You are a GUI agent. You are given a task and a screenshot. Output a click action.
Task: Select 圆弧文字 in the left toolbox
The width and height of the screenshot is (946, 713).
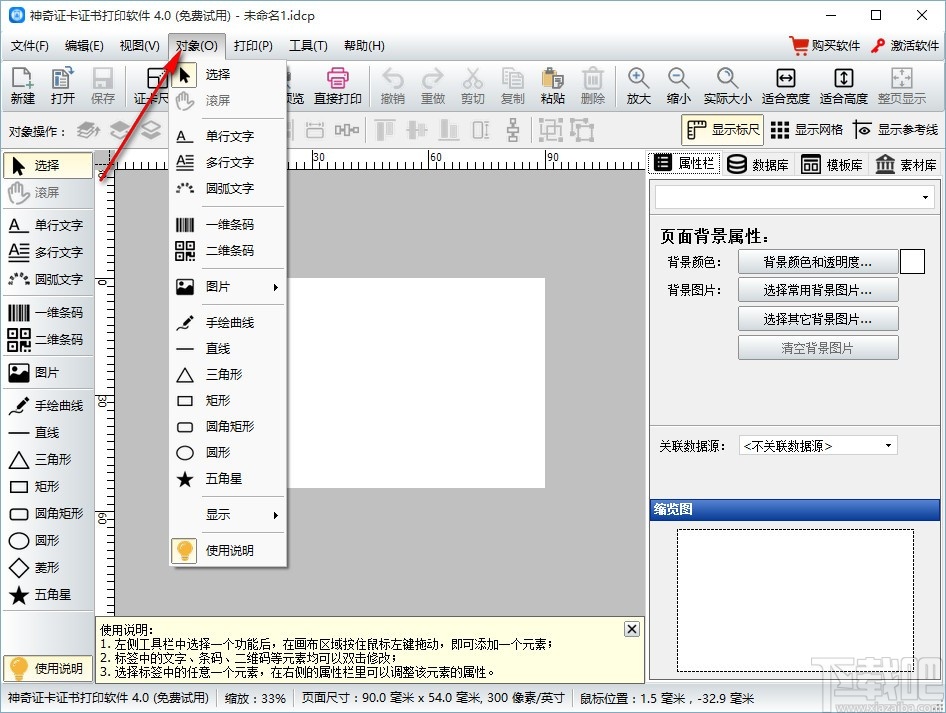tap(47, 279)
